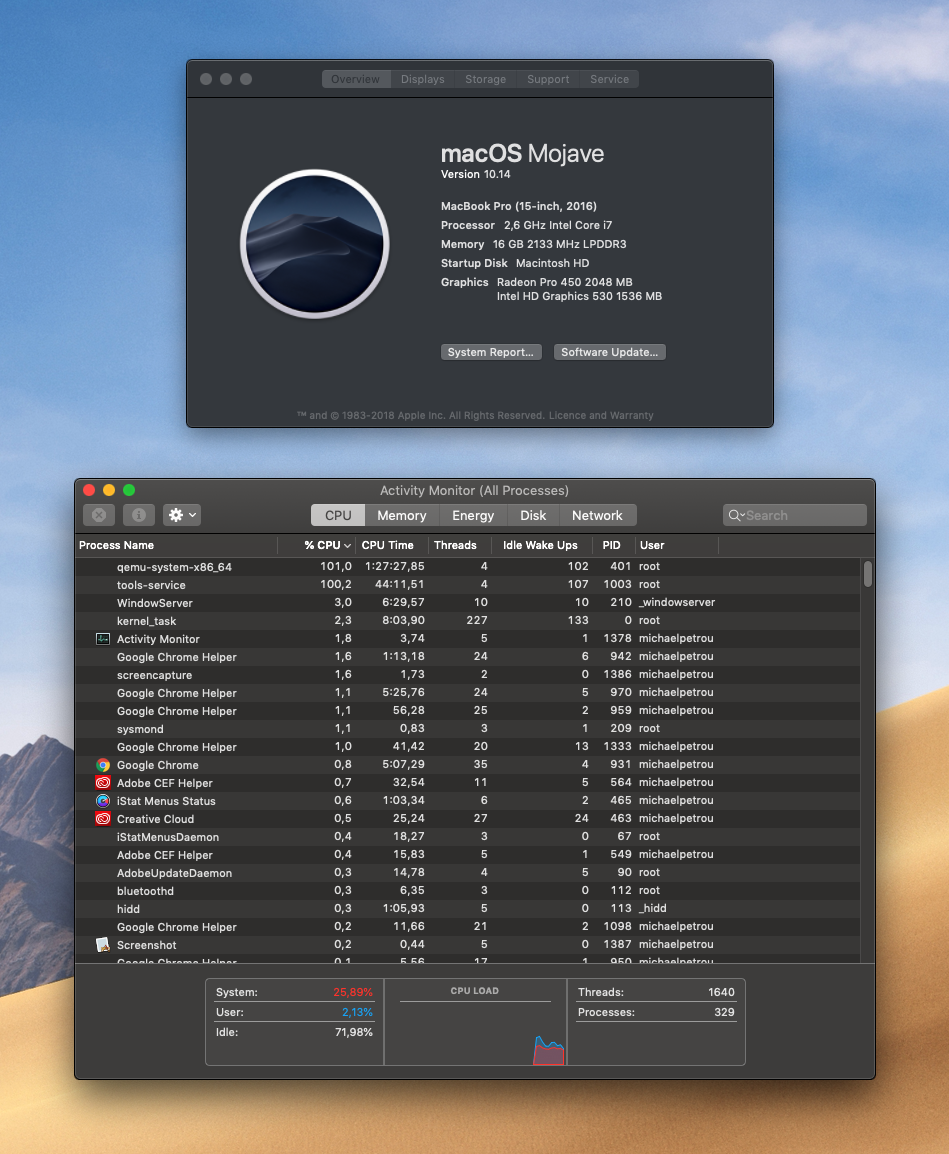Click the Version 10.14 text
Image resolution: width=949 pixels, height=1154 pixels.
(476, 174)
